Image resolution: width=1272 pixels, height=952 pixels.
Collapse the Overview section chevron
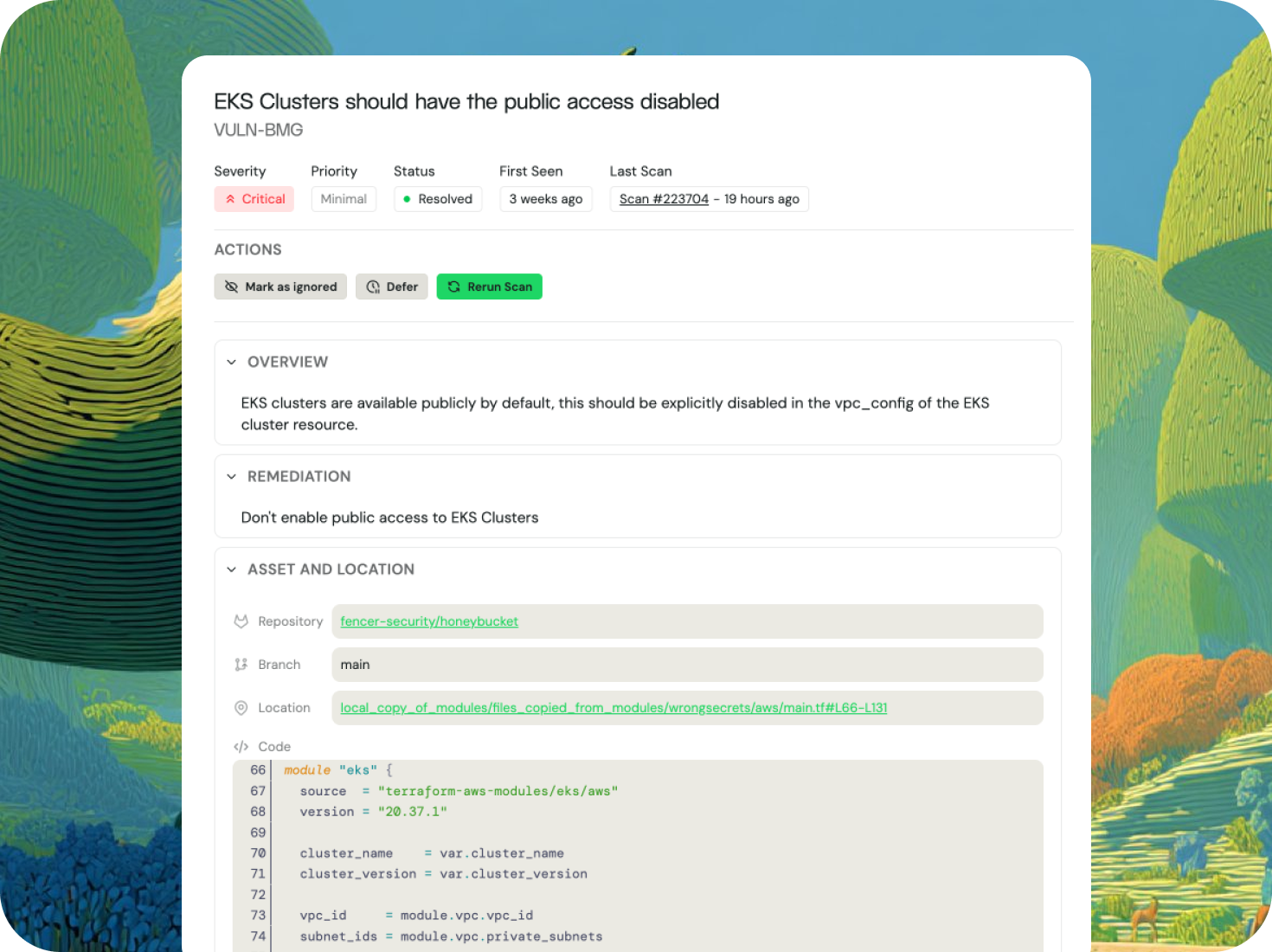click(231, 362)
